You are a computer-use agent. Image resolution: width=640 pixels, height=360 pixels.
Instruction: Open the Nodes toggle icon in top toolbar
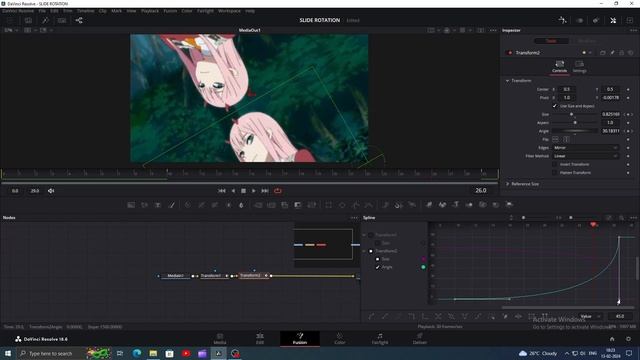79,20
